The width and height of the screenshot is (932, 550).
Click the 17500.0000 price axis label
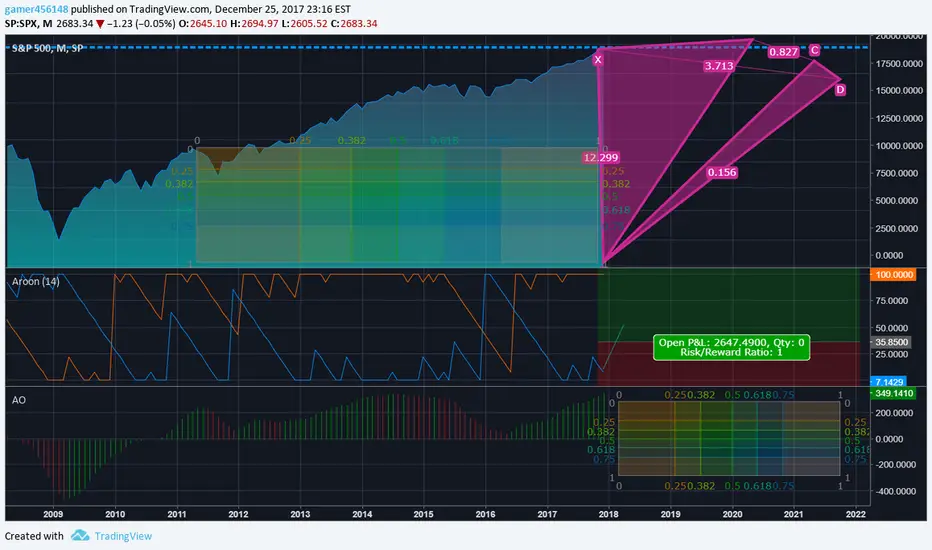898,64
